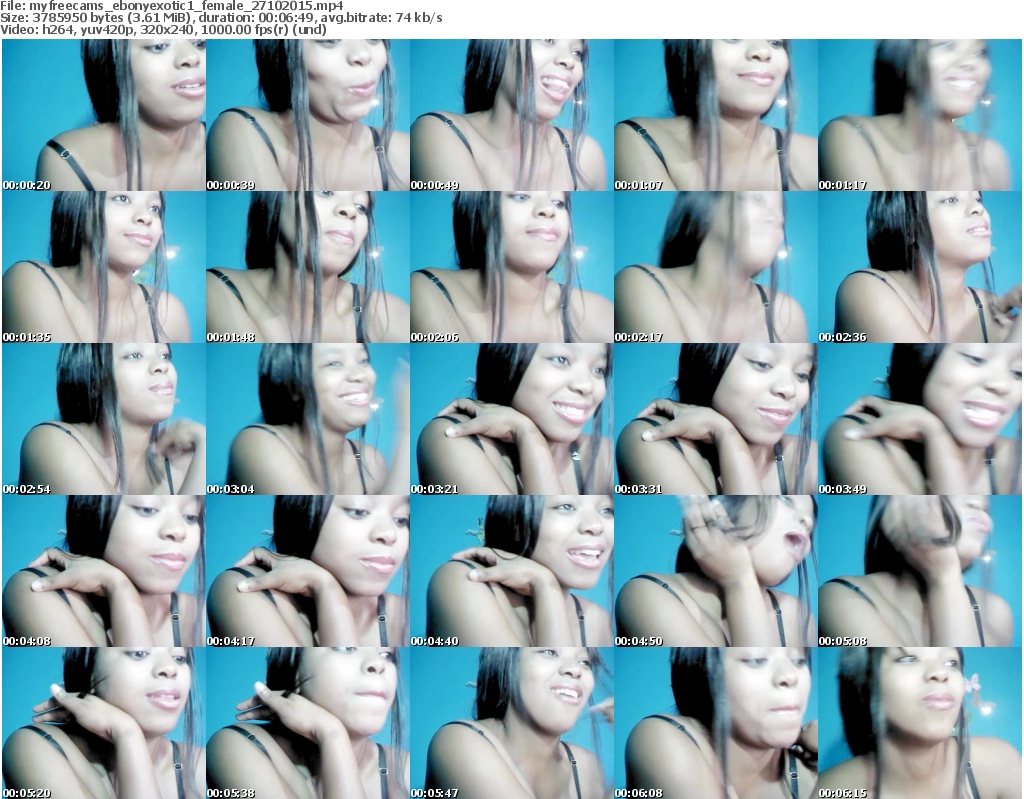Select the thumbnail timestamped 00:03:04
Viewport: 1024px width, 799px height.
[x=308, y=419]
